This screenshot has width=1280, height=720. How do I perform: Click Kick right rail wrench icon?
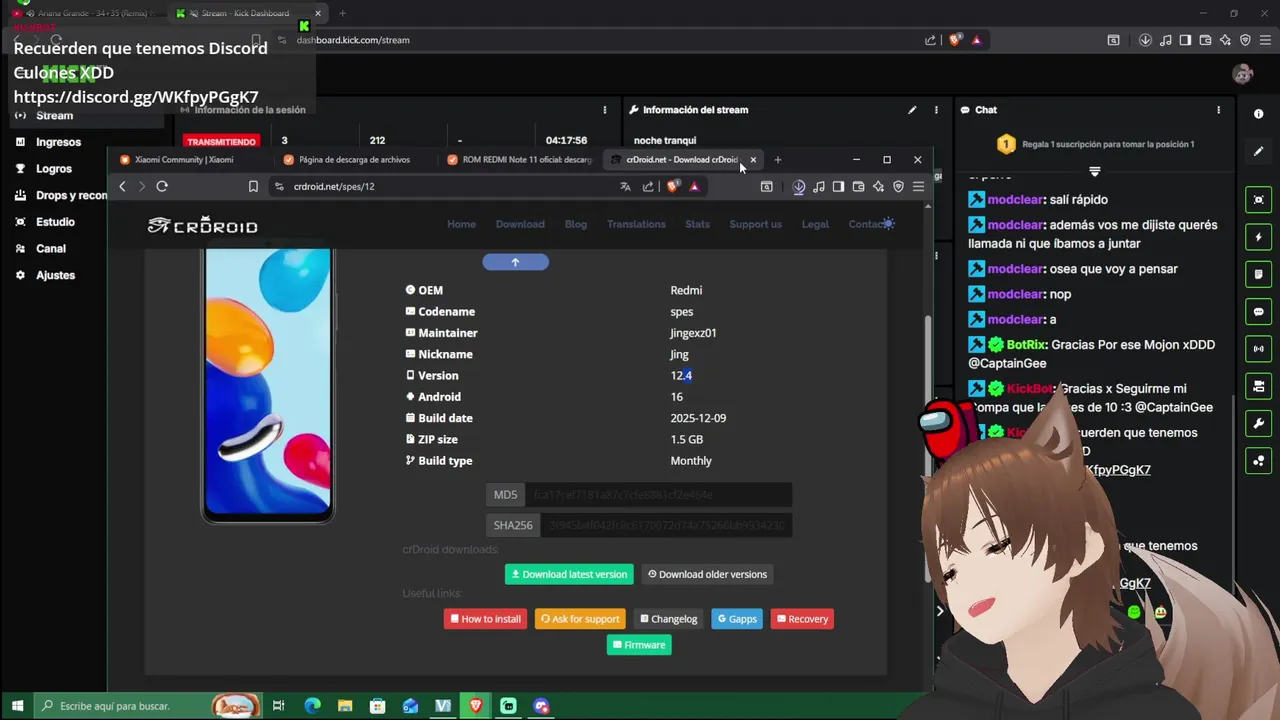[1258, 423]
